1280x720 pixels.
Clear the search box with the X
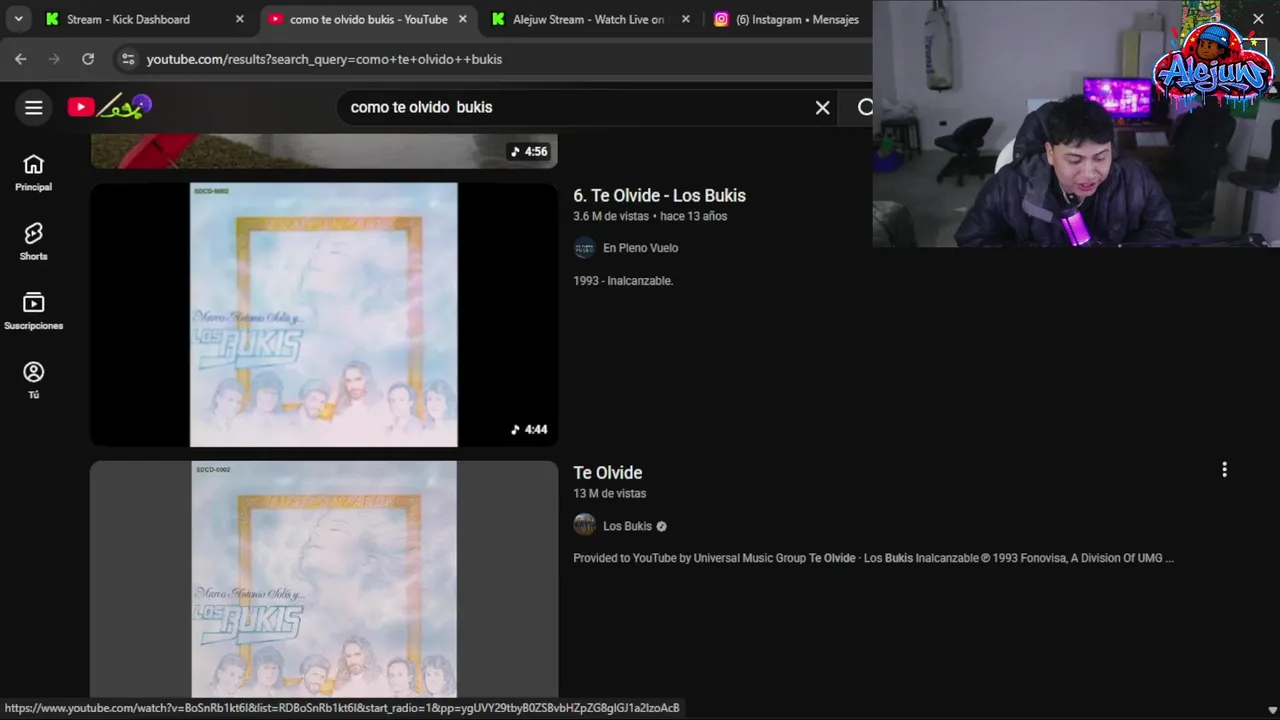(x=822, y=107)
